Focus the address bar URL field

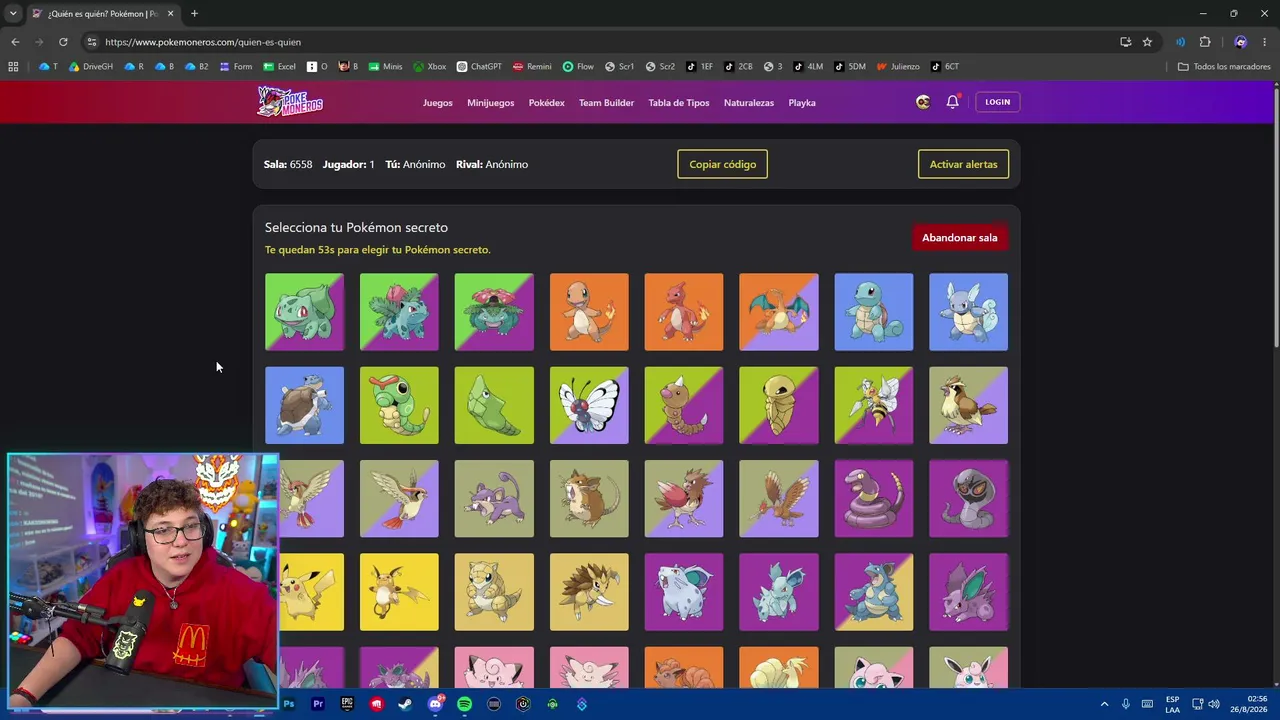[x=600, y=42]
